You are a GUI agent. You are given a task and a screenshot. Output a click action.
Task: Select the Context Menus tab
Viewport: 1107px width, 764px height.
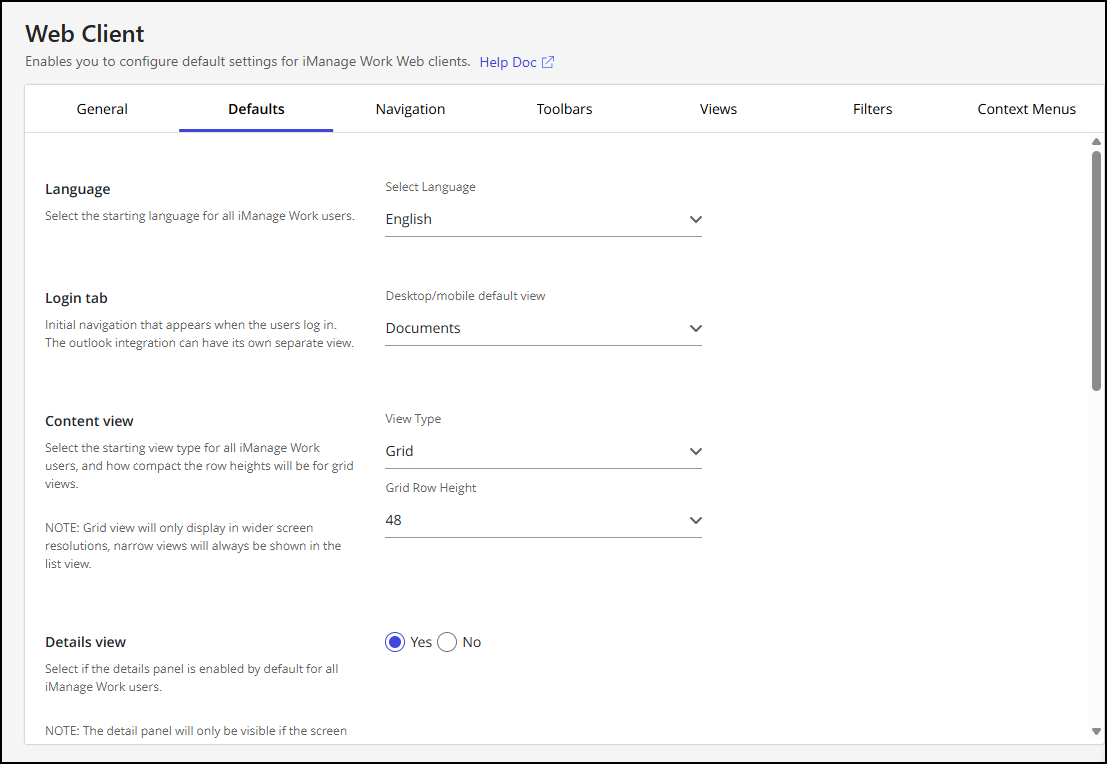pos(1026,109)
